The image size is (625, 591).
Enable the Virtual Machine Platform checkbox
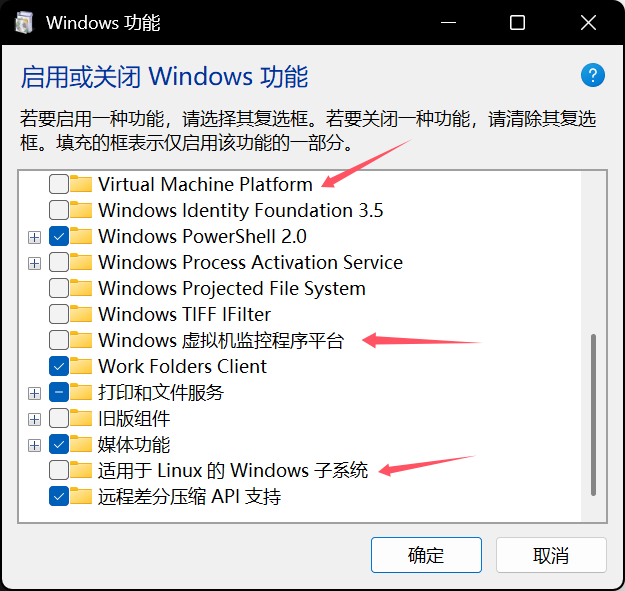59,184
